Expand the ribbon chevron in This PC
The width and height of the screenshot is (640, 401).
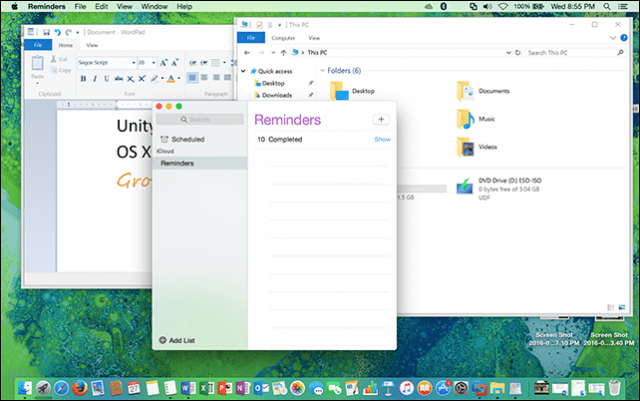click(613, 38)
